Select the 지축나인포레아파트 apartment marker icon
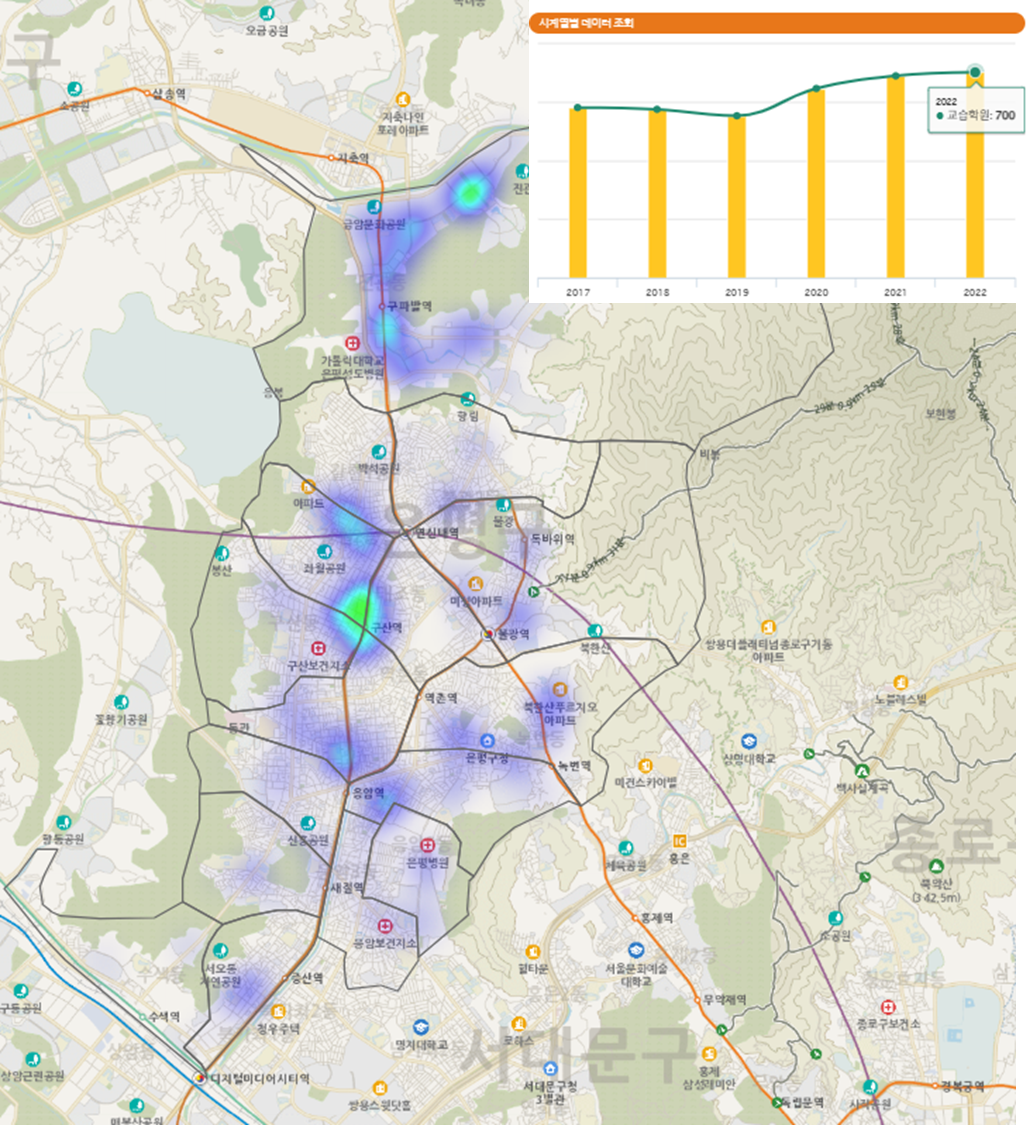This screenshot has width=1028, height=1125. [403, 99]
